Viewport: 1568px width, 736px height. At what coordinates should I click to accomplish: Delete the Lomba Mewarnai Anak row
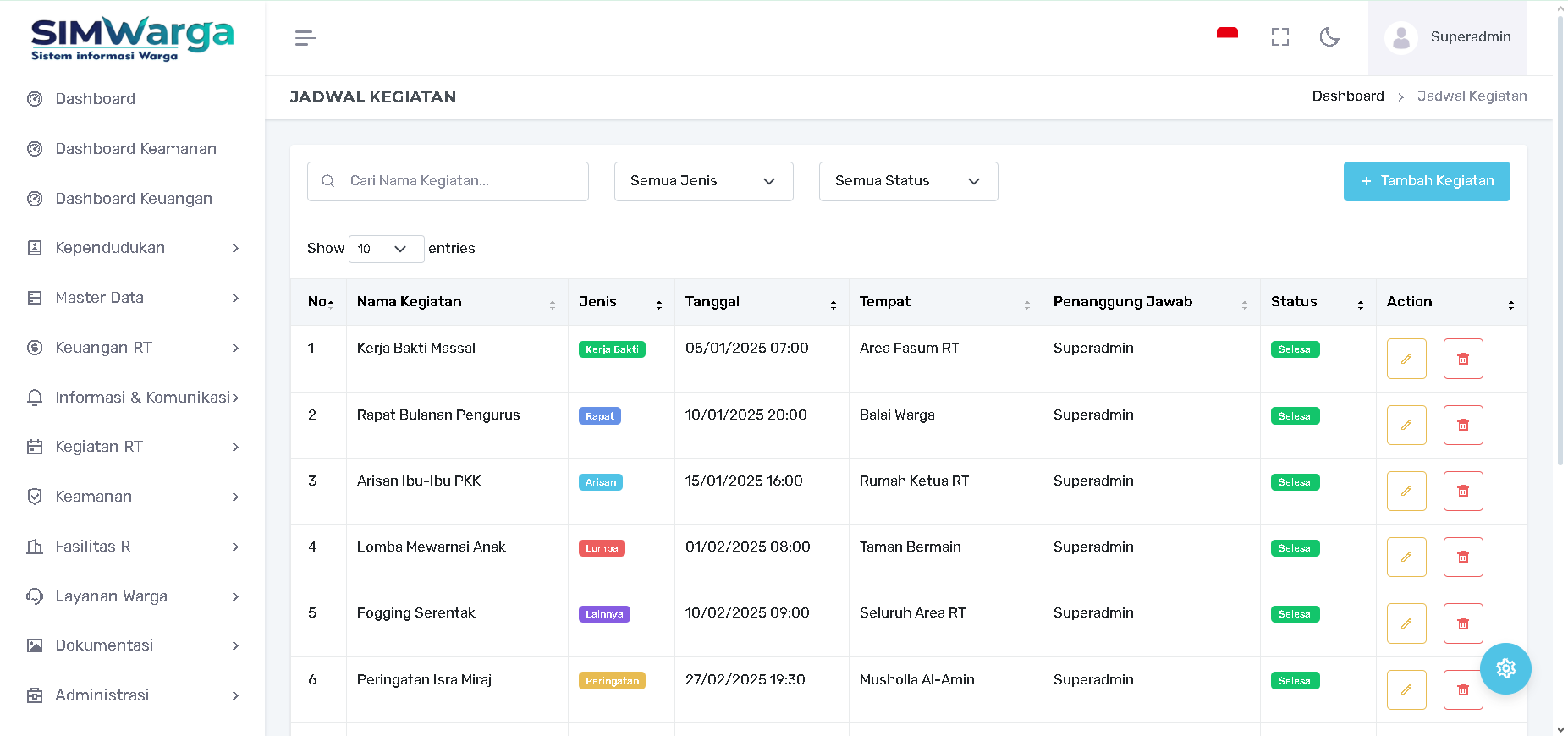tap(1463, 557)
